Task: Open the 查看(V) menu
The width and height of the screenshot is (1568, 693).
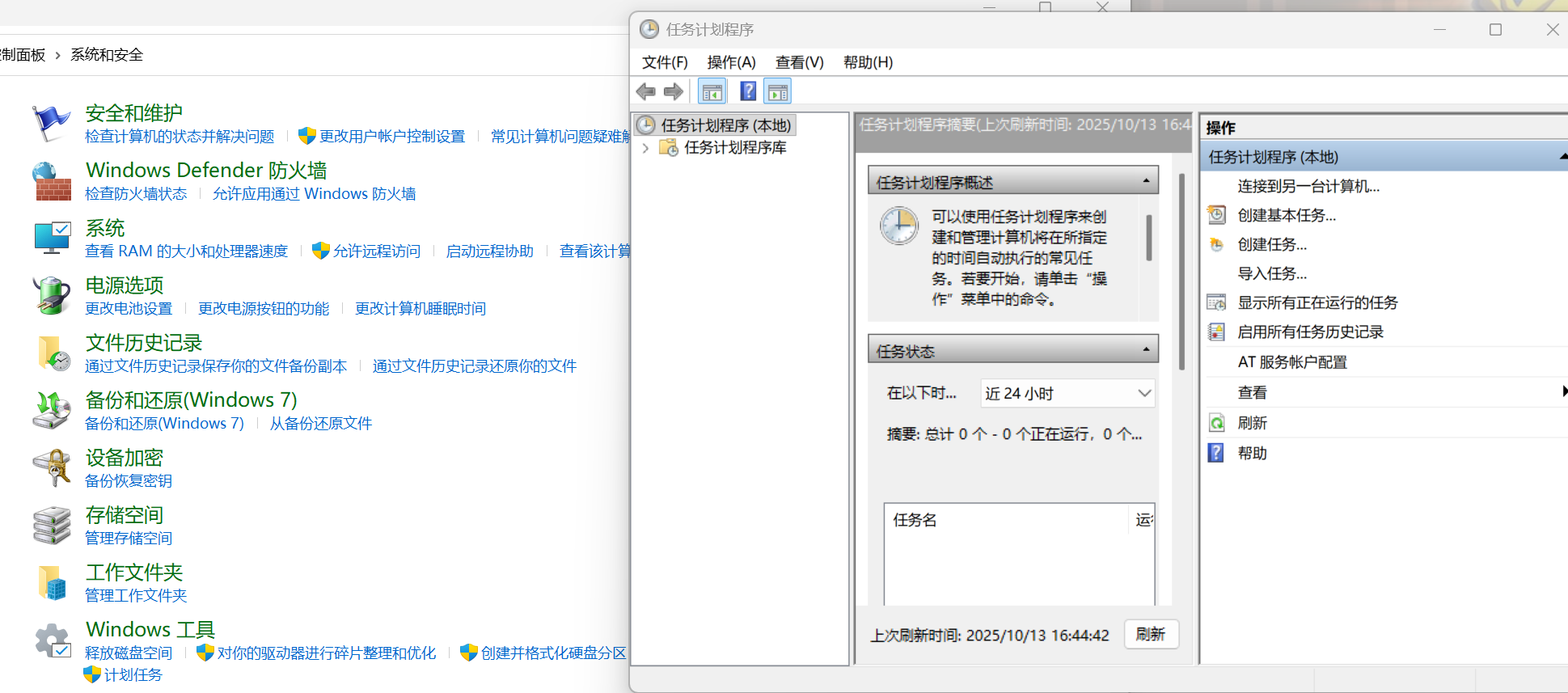Action: tap(799, 62)
